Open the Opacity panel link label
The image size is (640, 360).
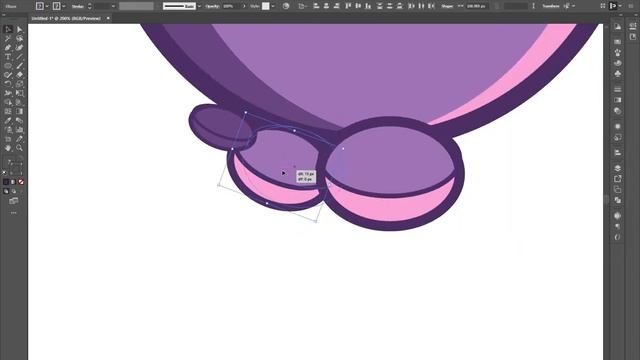click(x=213, y=6)
